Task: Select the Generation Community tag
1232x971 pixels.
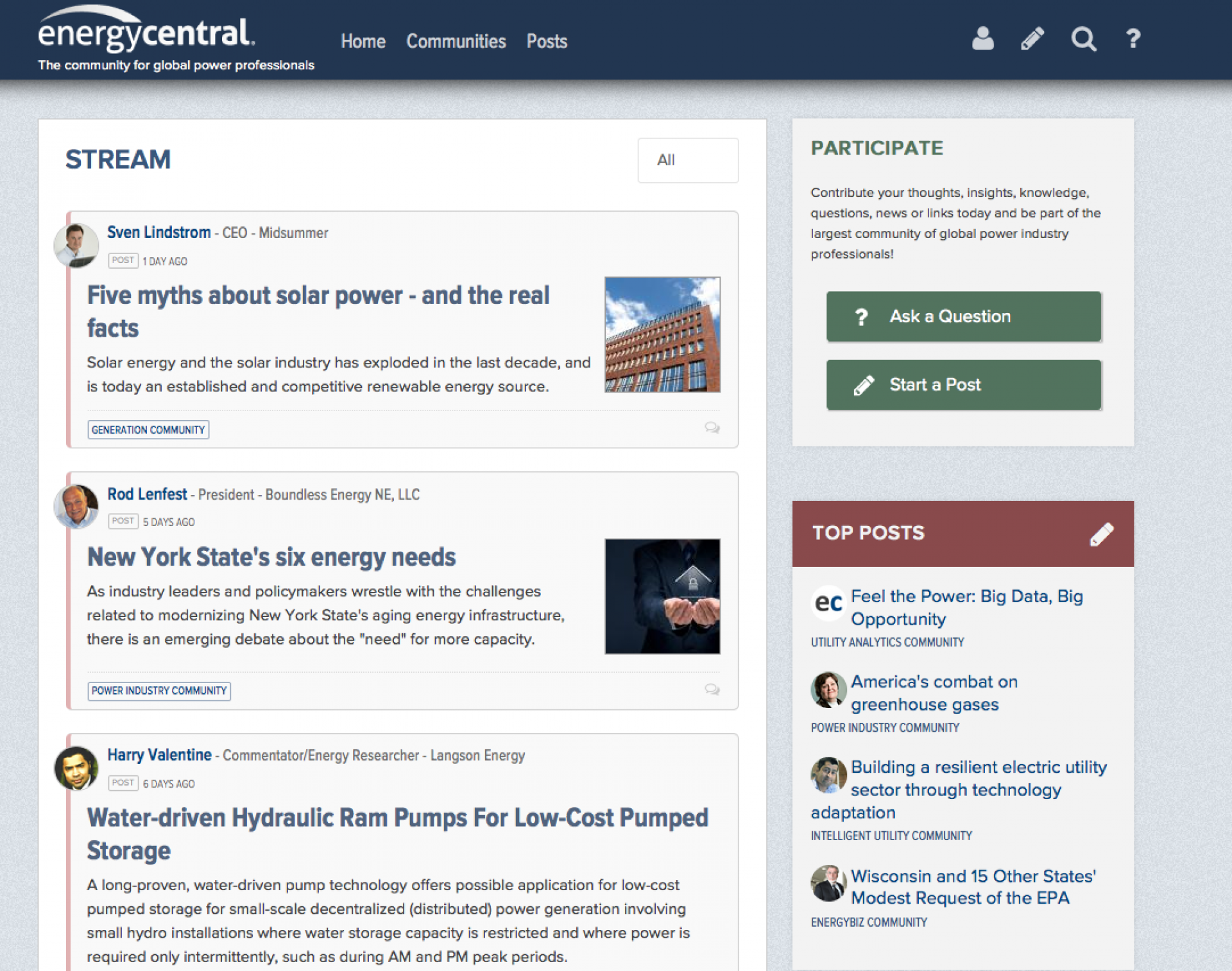Action: (148, 430)
